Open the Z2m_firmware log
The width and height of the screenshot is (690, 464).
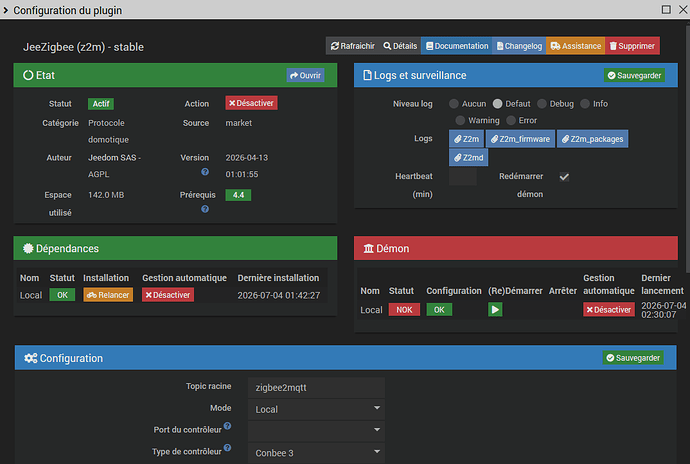[520, 139]
